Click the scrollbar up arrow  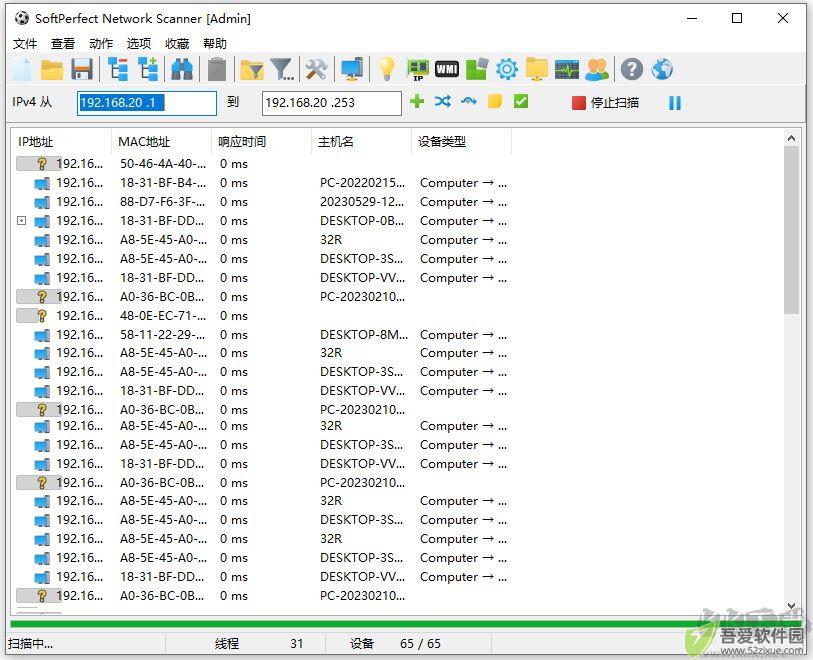pos(791,138)
